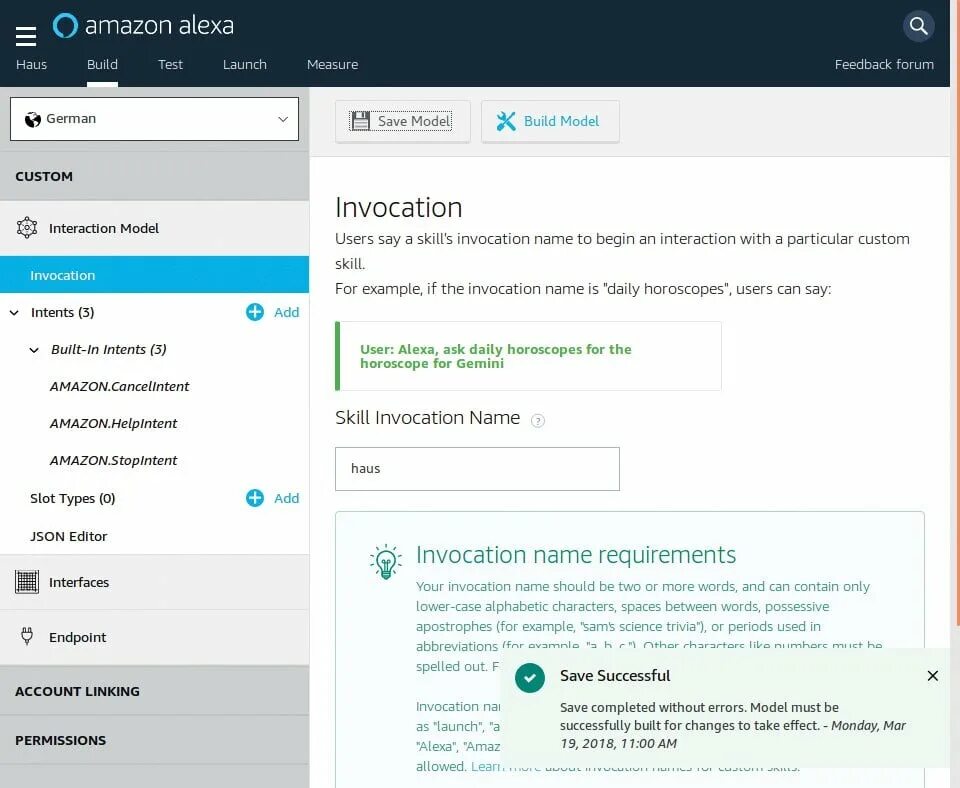The height and width of the screenshot is (788, 960).
Task: Switch to the Test tab
Action: (170, 64)
